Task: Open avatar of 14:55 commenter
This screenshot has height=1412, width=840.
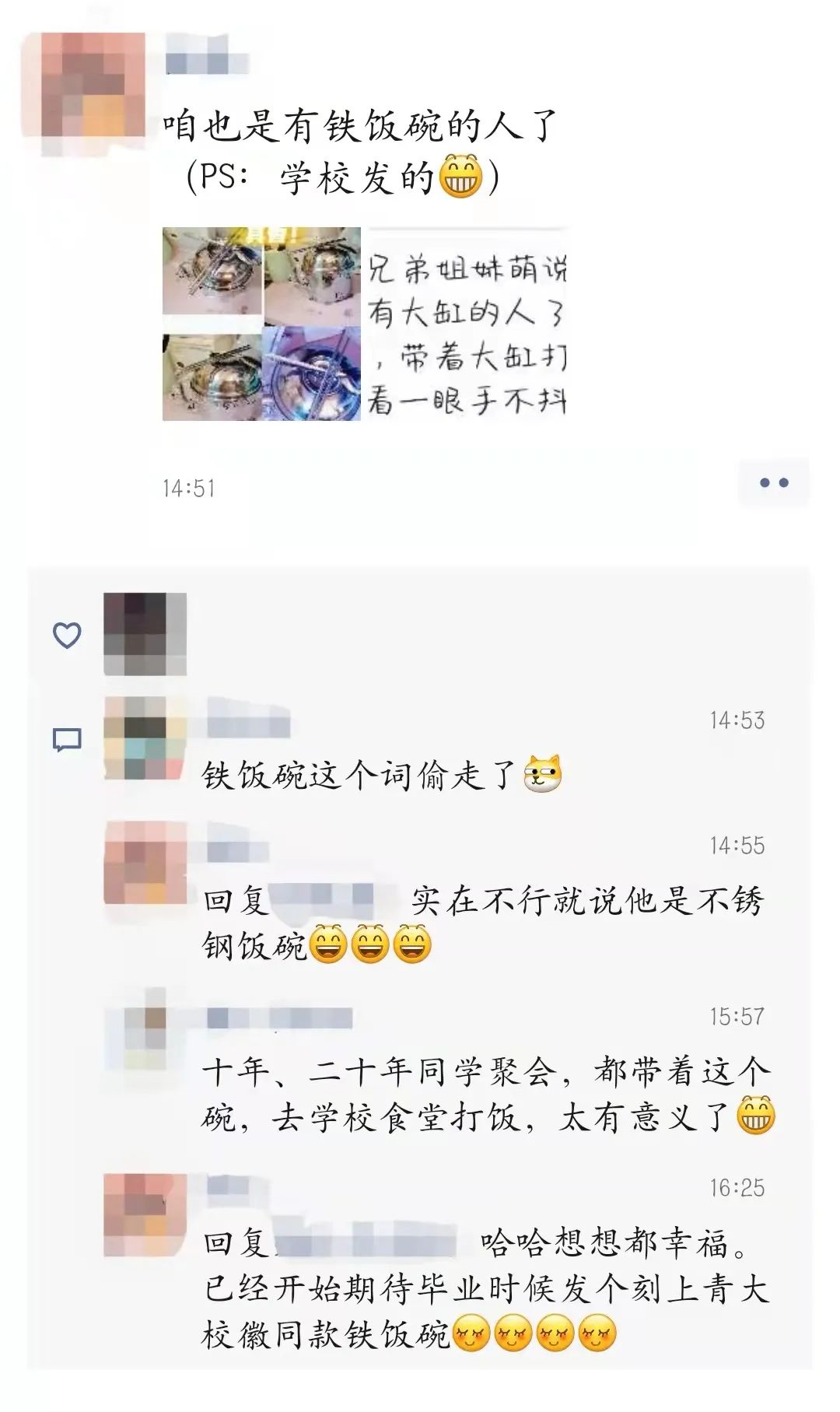Action: (x=145, y=863)
